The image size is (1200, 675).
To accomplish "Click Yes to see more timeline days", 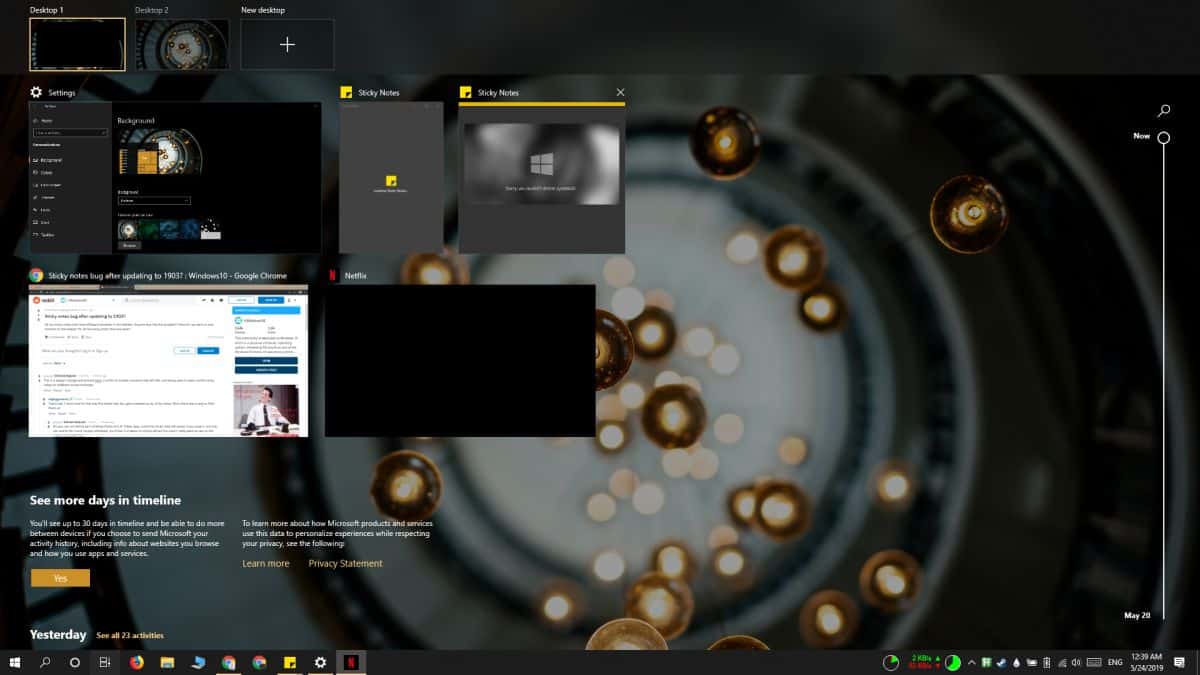I will tap(60, 578).
